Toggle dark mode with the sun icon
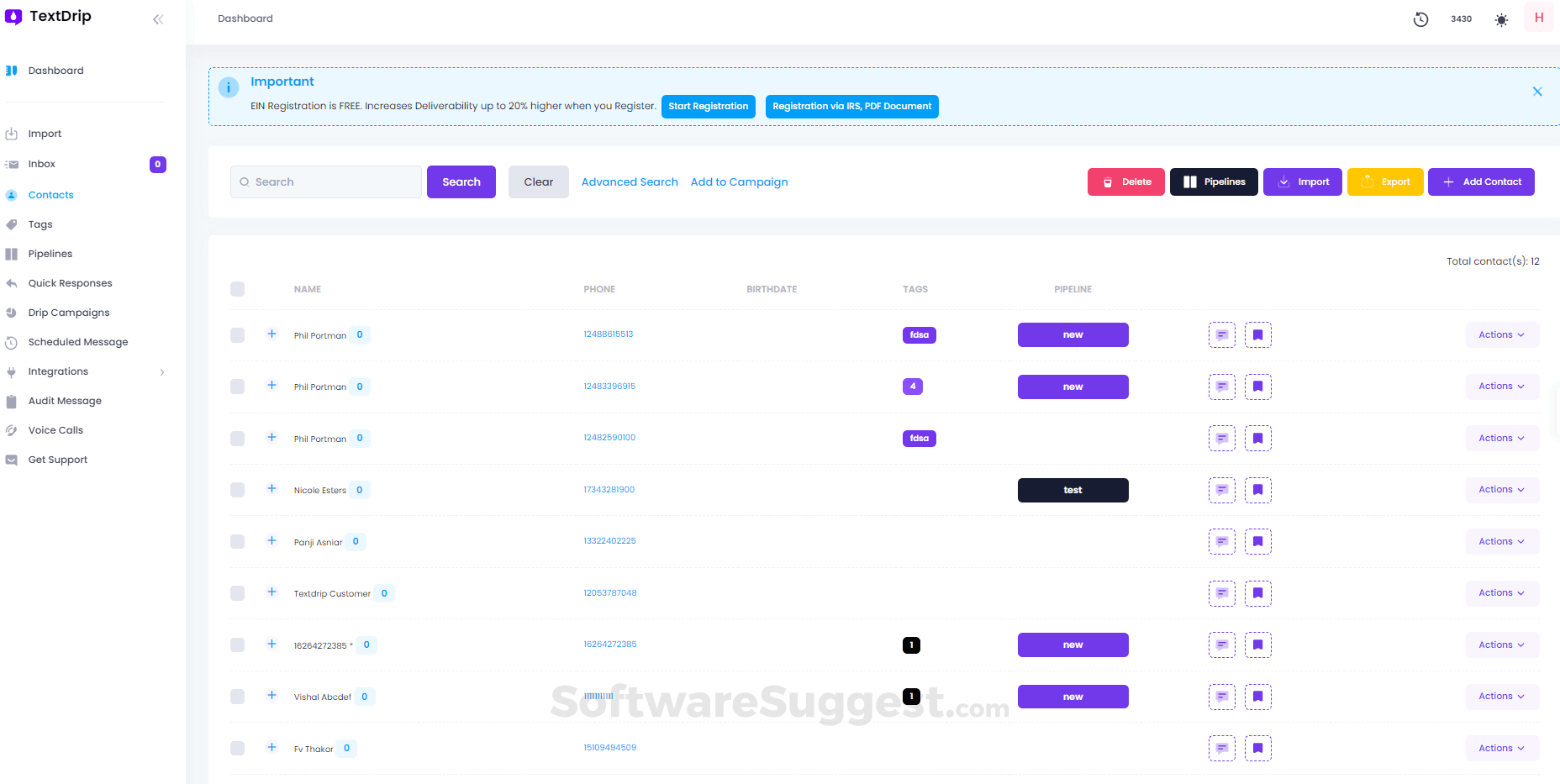The width and height of the screenshot is (1560, 784). click(1501, 19)
